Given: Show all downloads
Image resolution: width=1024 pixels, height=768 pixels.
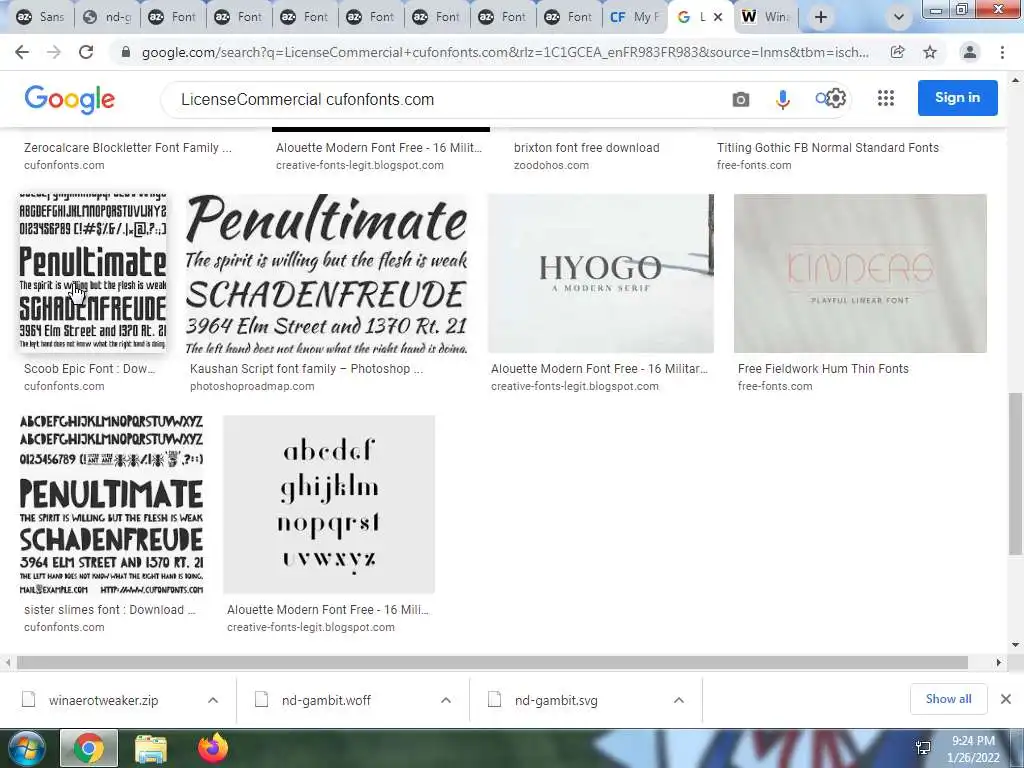Looking at the screenshot, I should pos(948,699).
